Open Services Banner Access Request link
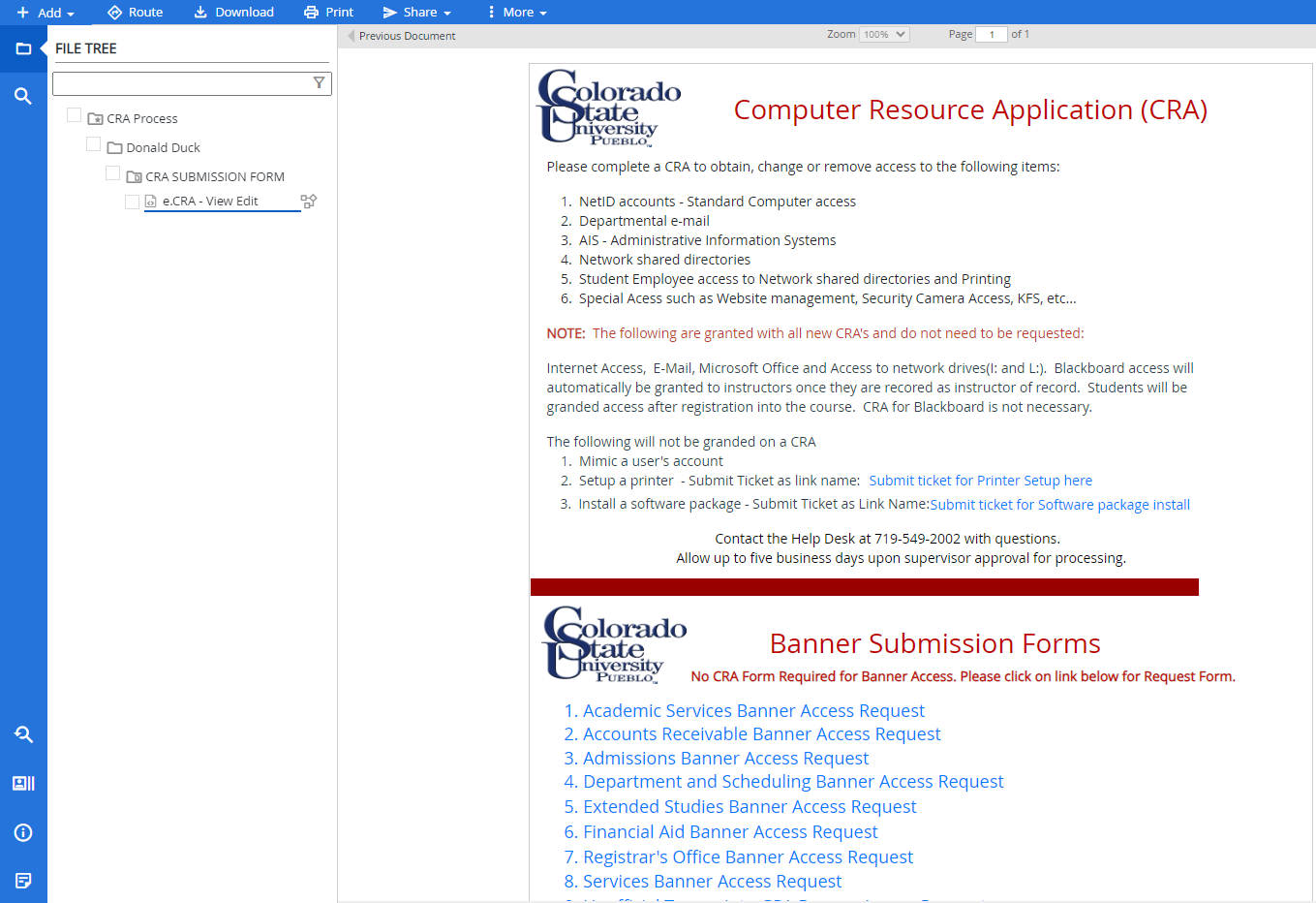The height and width of the screenshot is (903, 1316). point(712,882)
